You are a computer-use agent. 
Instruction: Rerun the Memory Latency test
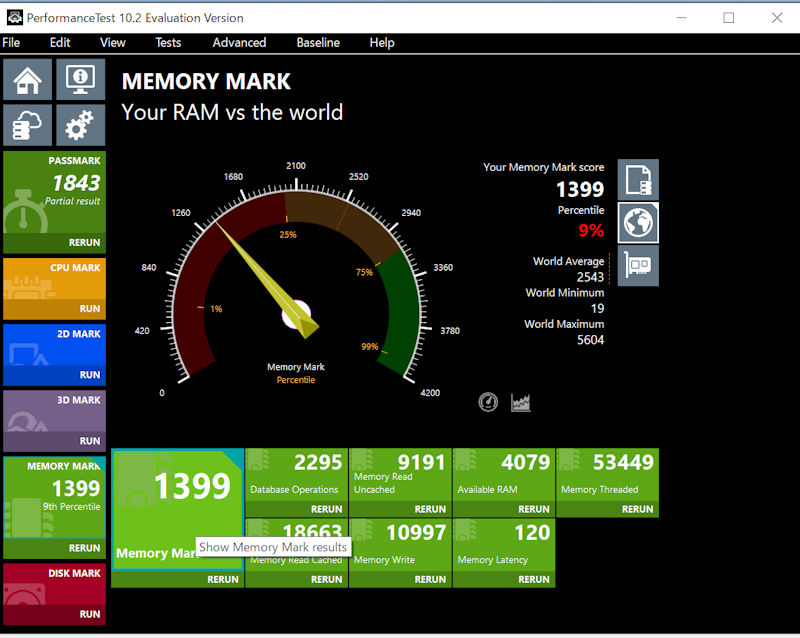click(x=534, y=580)
